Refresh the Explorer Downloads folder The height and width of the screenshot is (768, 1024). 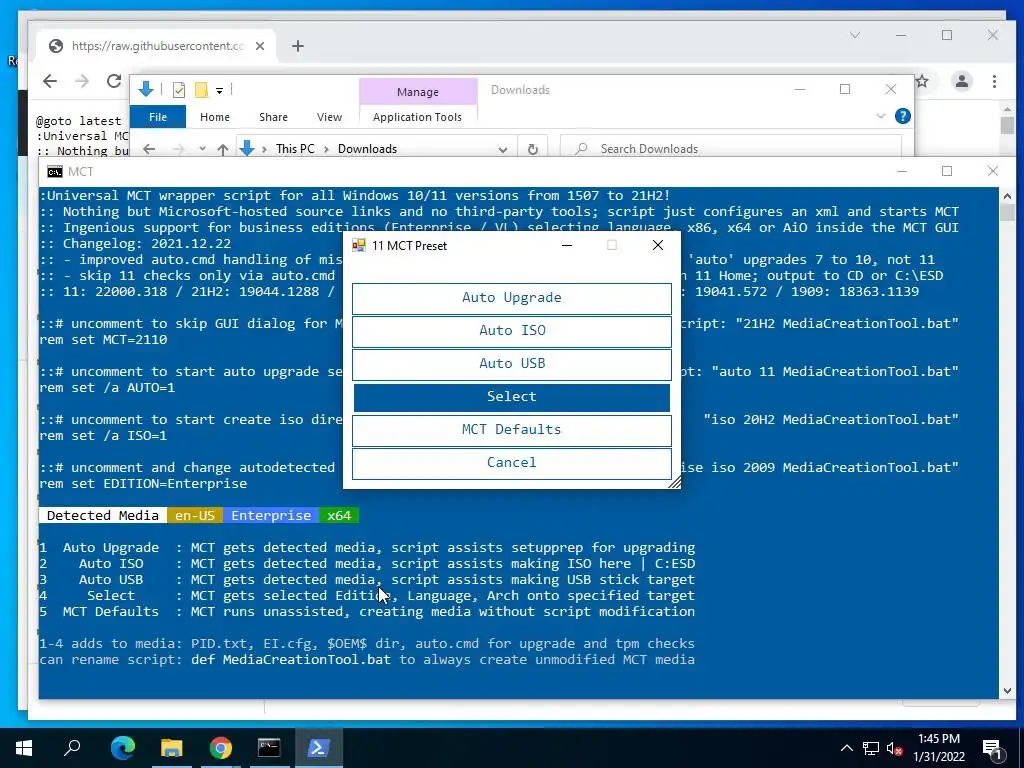coord(533,150)
